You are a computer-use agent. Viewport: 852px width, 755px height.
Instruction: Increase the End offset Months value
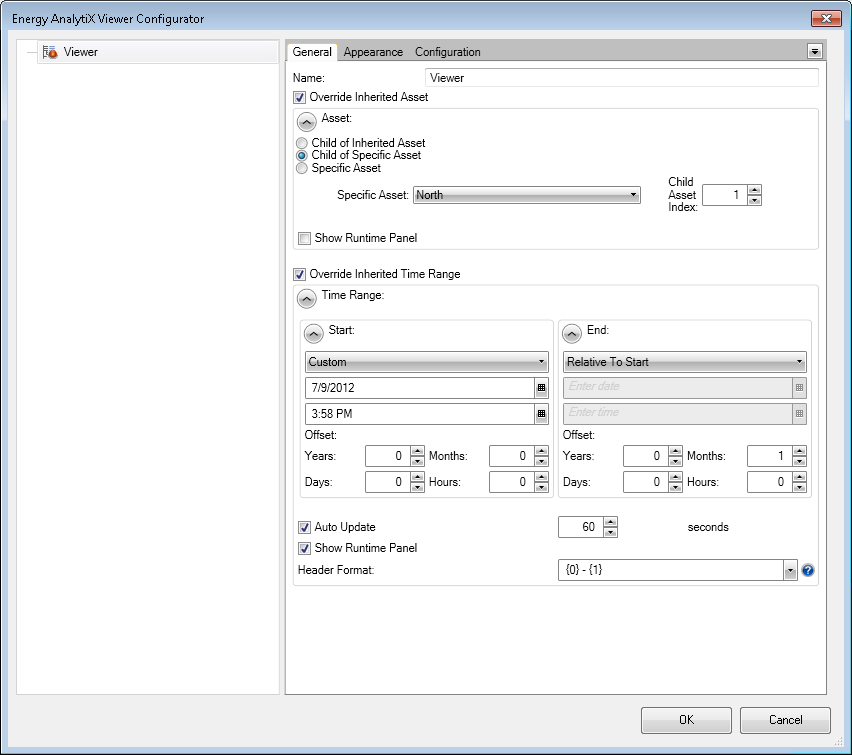tap(799, 451)
